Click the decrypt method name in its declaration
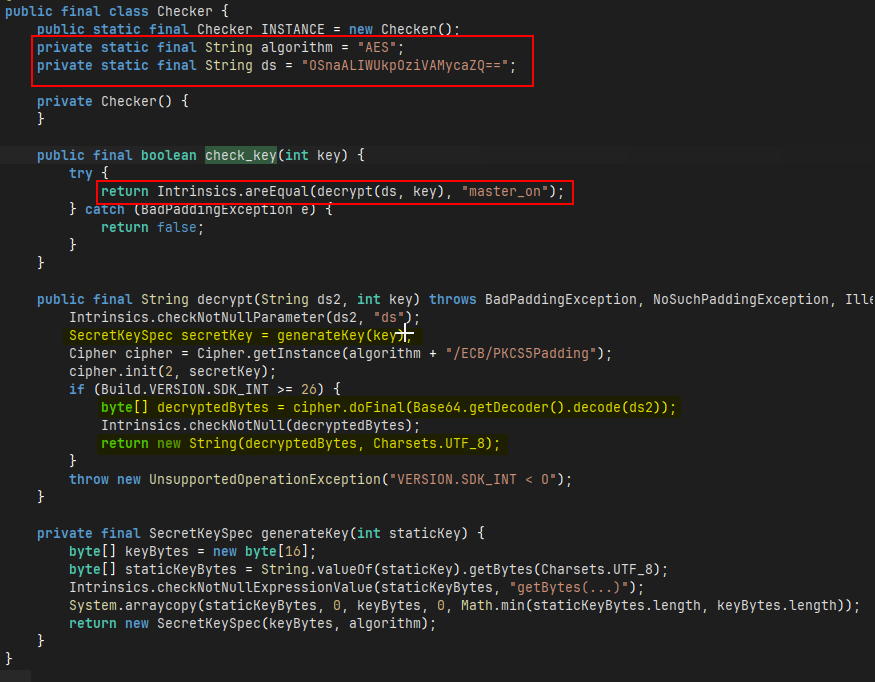The image size is (875, 682). [x=224, y=299]
